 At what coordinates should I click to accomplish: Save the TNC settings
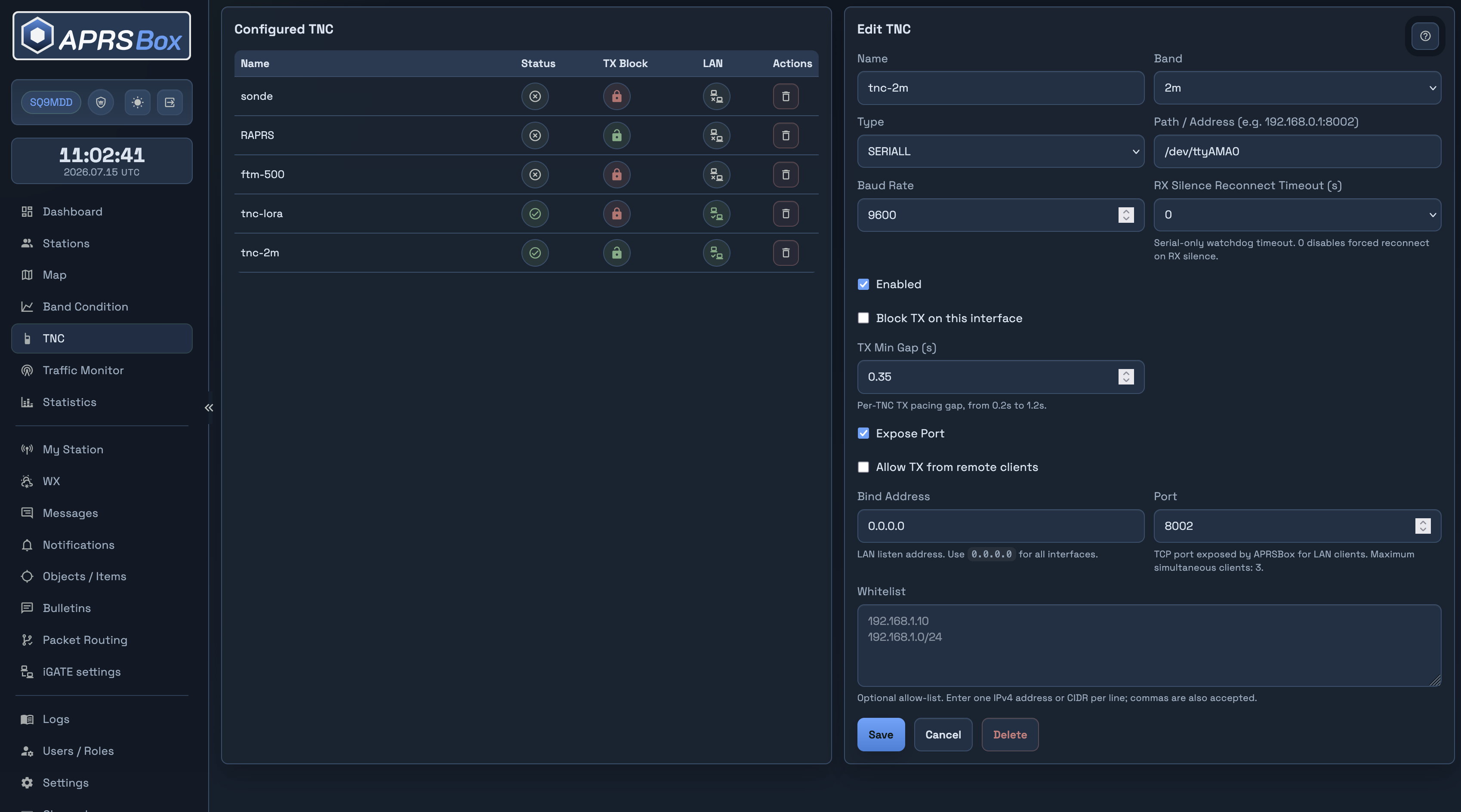(x=881, y=735)
